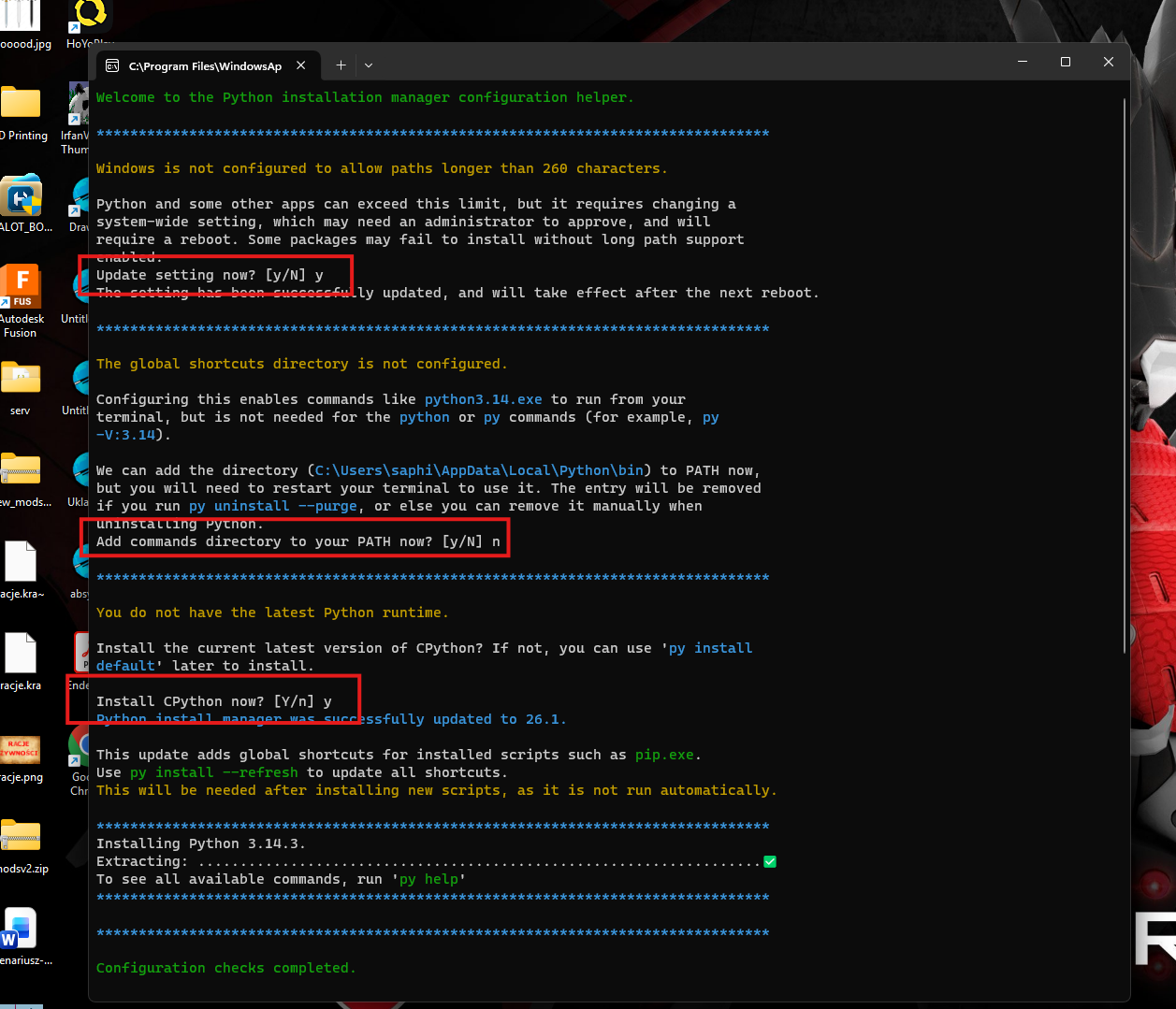Click the 'py uninstall --purge' command text
Viewport: 1176px width, 1009px height.
(x=273, y=506)
